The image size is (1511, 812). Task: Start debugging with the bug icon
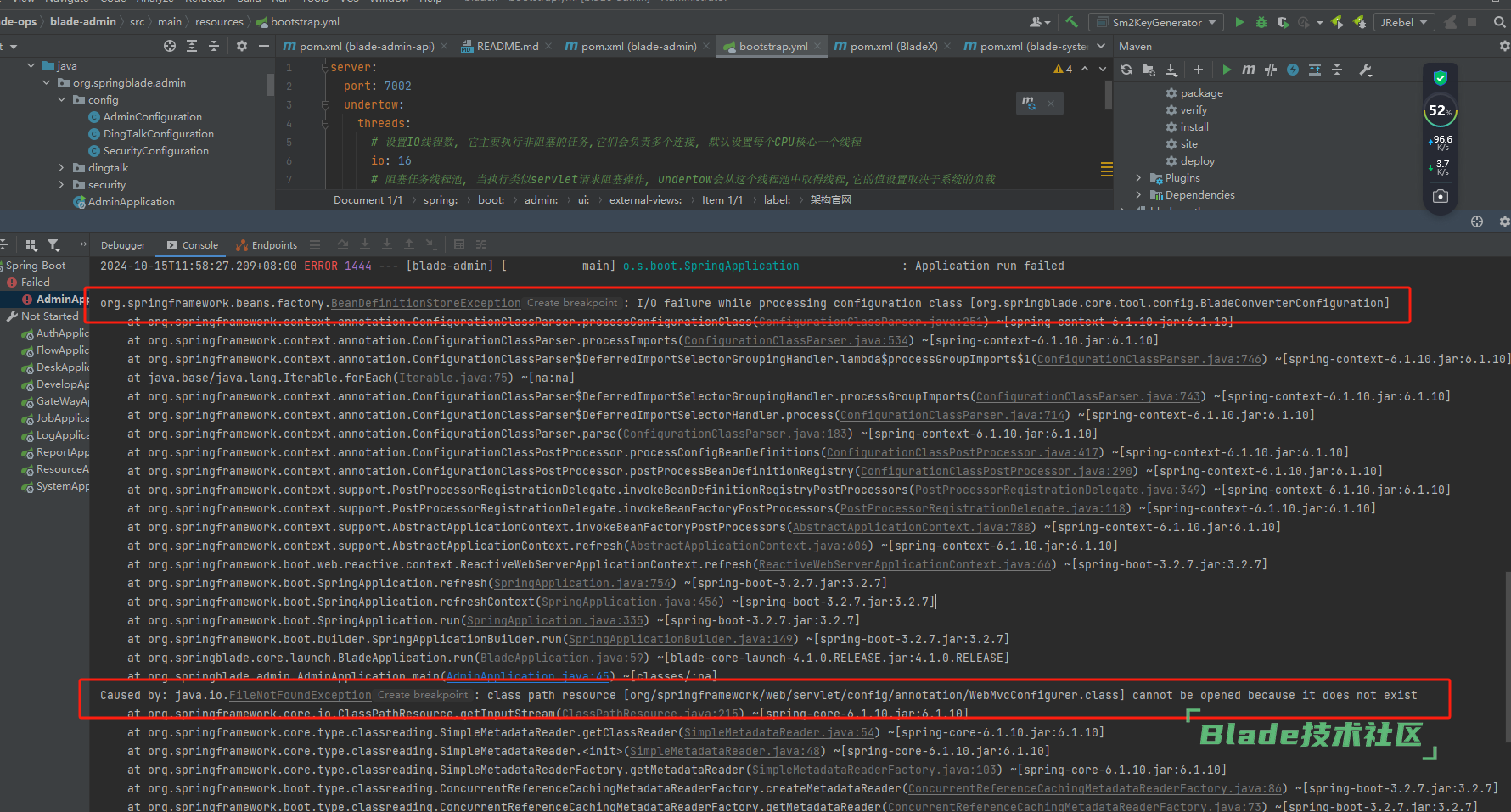click(1261, 22)
